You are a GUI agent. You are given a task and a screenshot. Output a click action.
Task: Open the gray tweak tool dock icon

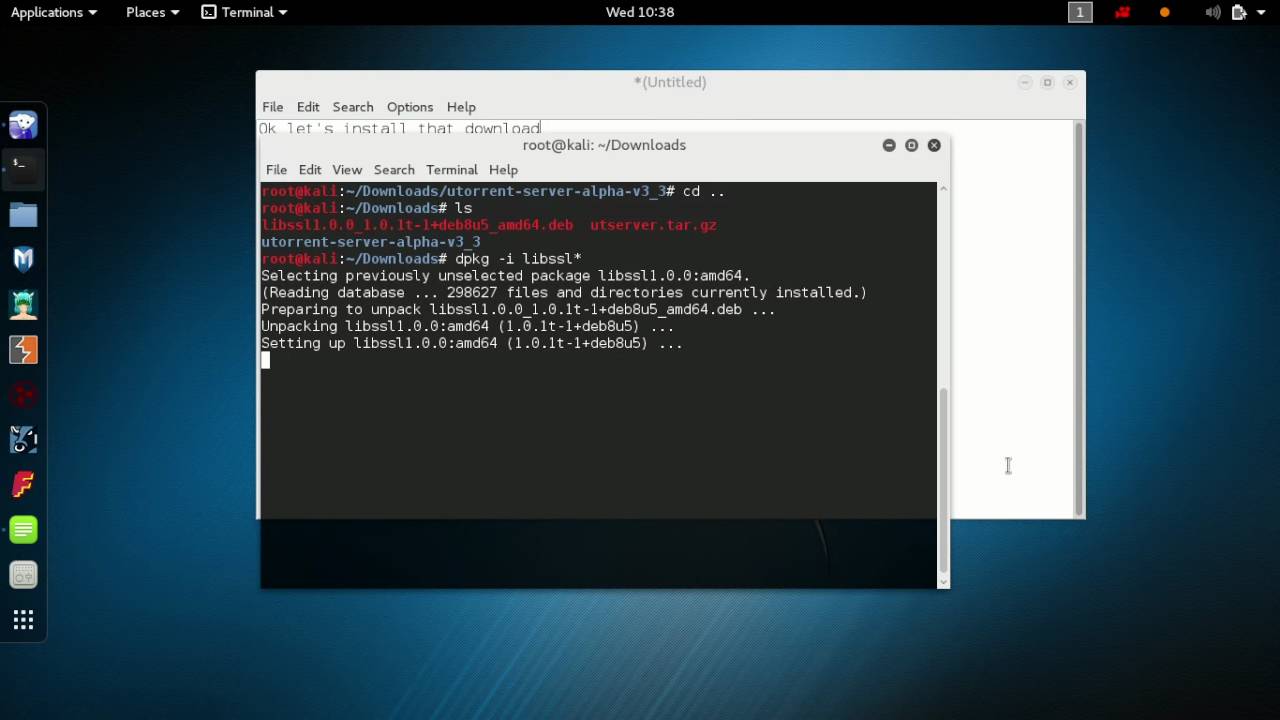23,574
